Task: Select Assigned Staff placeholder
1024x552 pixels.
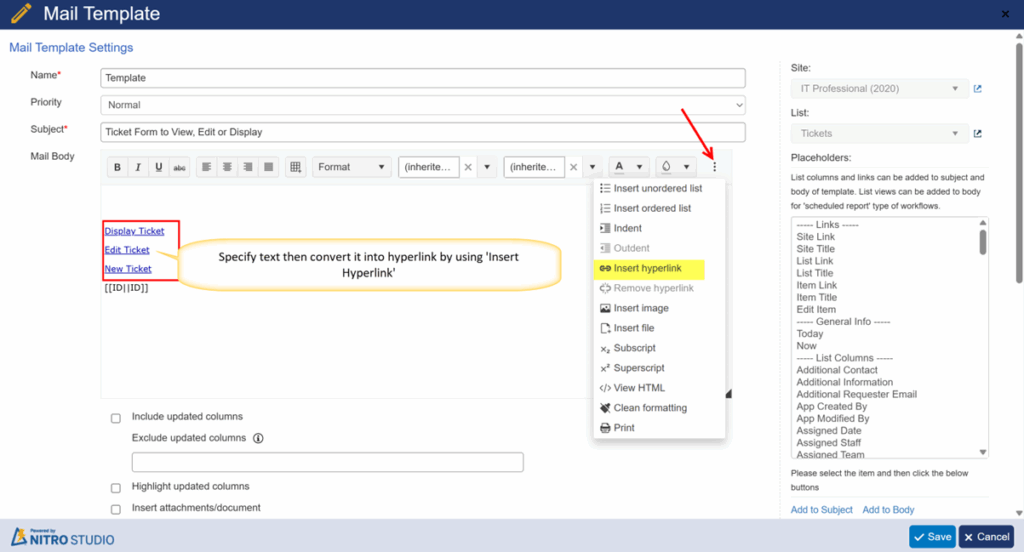Action: point(828,442)
